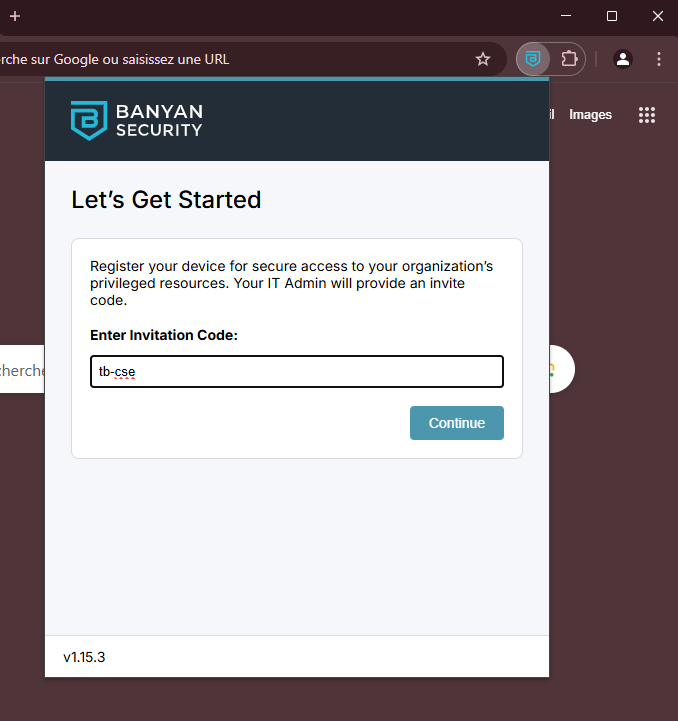Open the Google apps grid icon
The width and height of the screenshot is (678, 721).
(x=647, y=115)
